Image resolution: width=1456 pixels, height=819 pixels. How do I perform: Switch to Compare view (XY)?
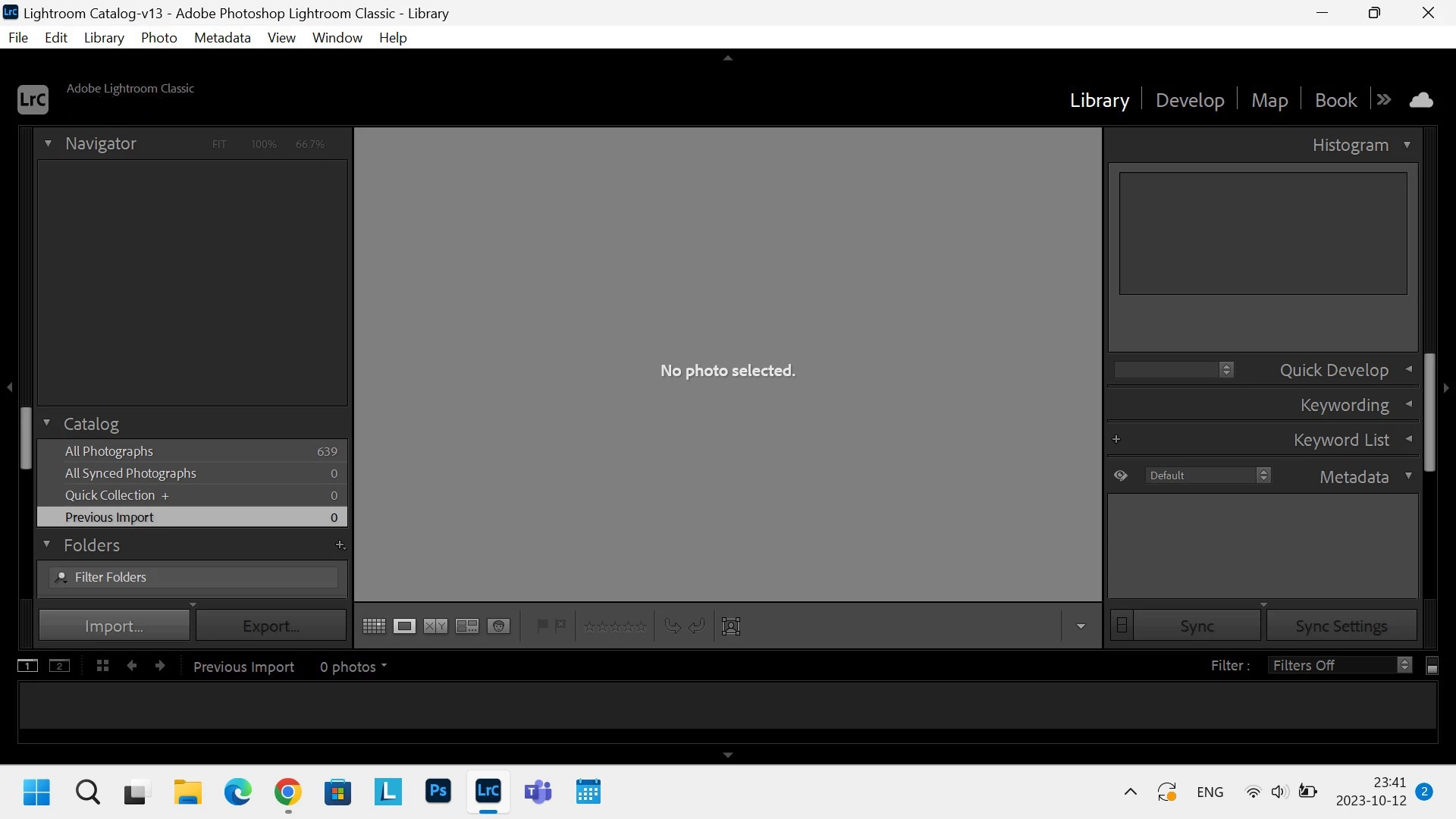pyautogui.click(x=435, y=626)
